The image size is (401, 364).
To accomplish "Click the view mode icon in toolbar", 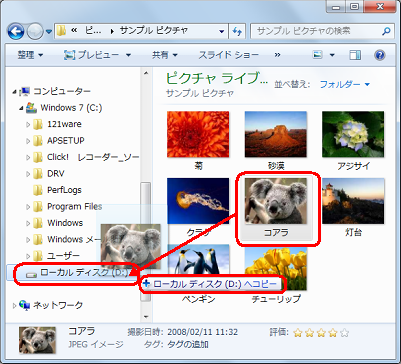I will click(x=318, y=55).
